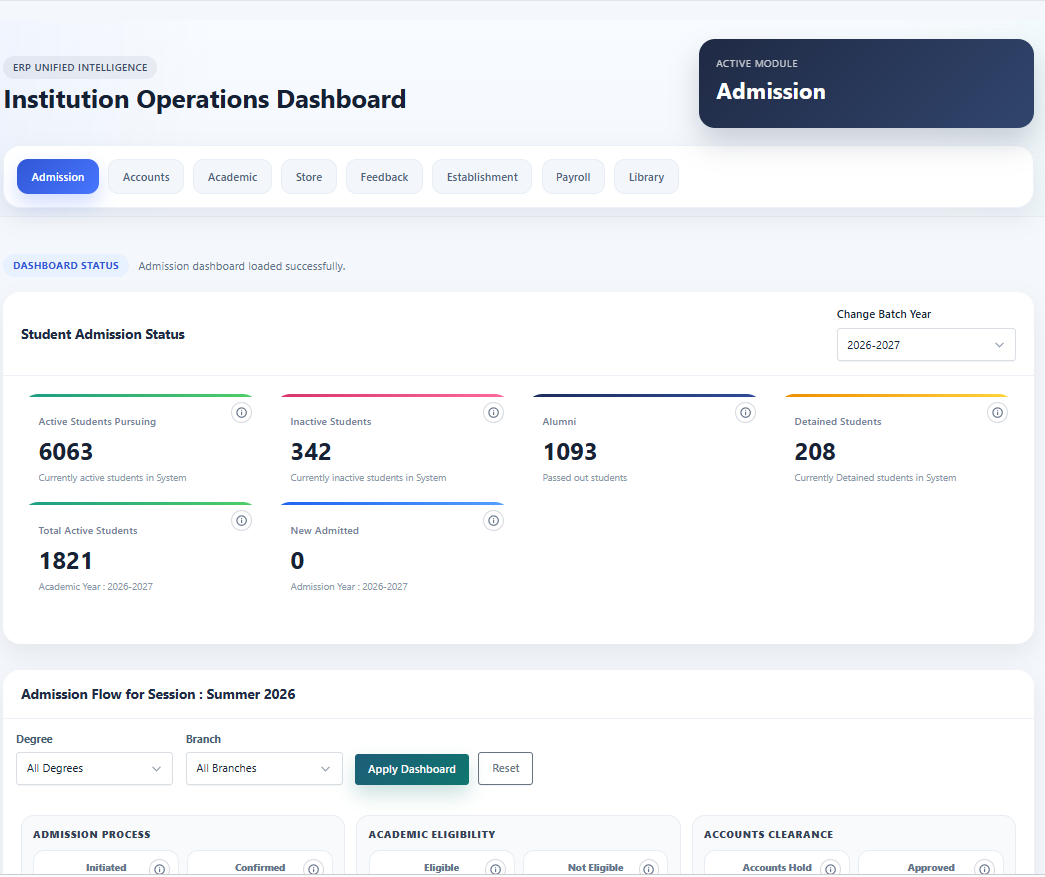The width and height of the screenshot is (1045, 877).
Task: Switch to the Accounts module tab
Action: 146,177
